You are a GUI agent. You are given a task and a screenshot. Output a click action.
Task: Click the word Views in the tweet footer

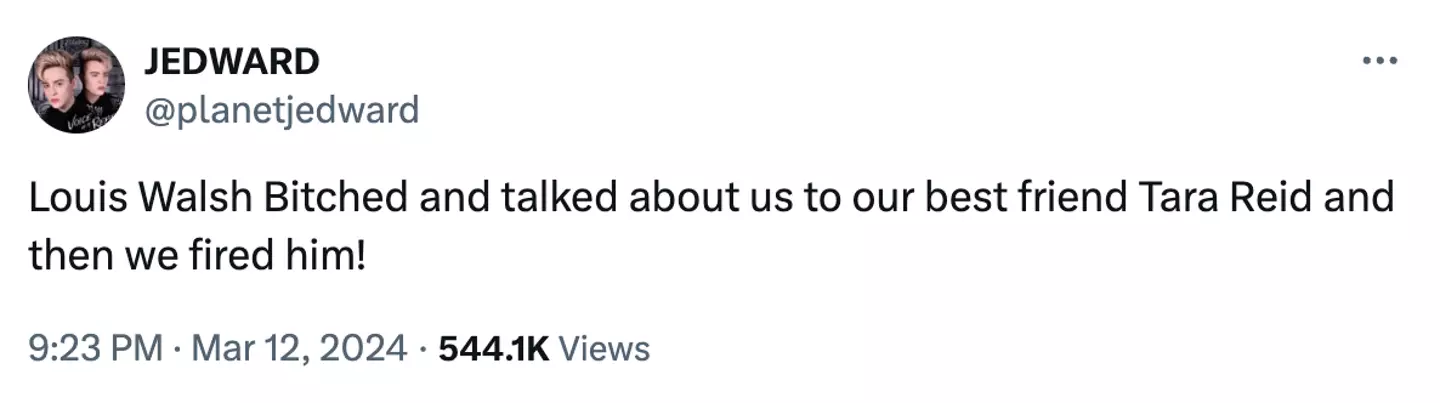point(604,348)
